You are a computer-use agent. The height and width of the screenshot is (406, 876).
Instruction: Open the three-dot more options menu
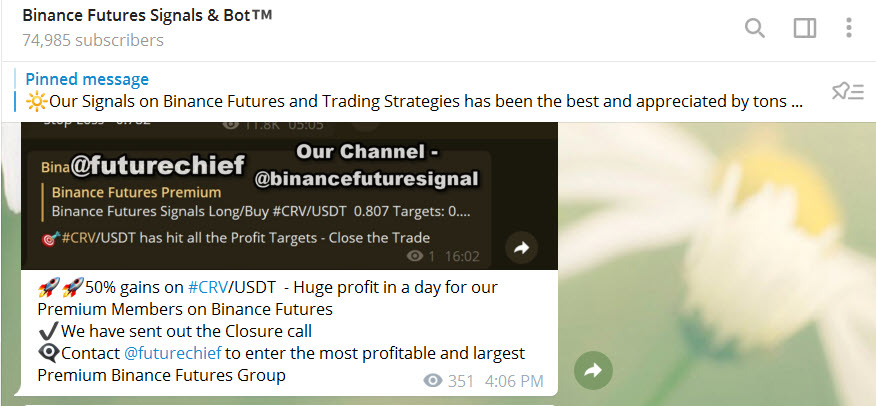tap(849, 27)
